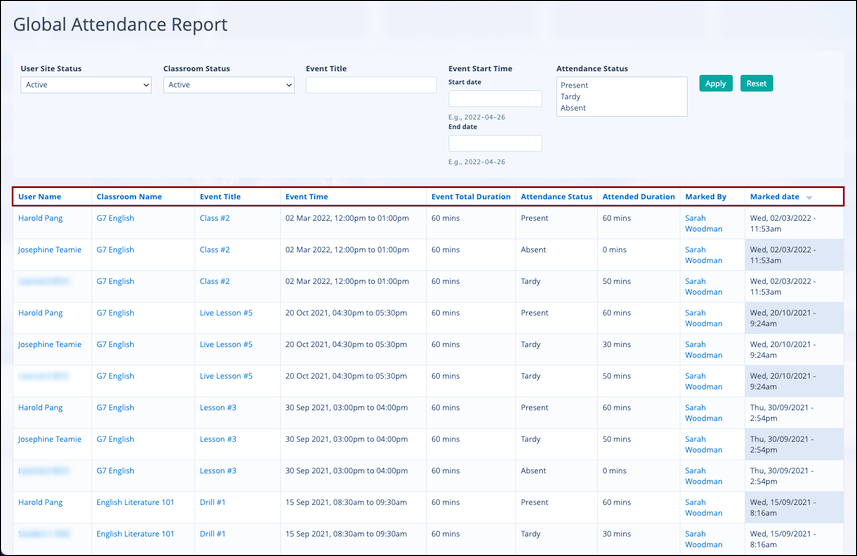Open the English Literature 101 classroom link

pos(135,502)
